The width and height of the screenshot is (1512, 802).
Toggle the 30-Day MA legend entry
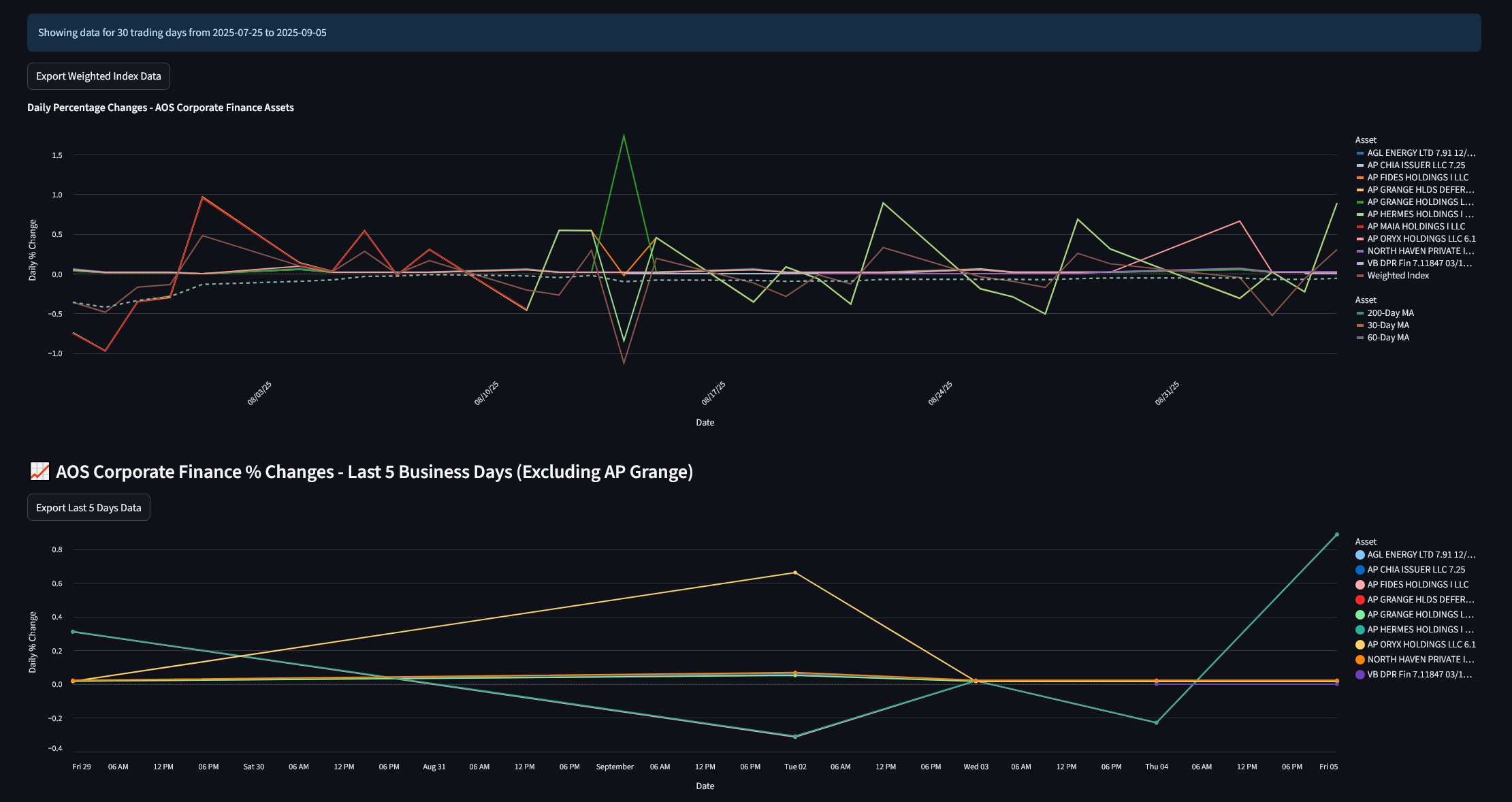click(1387, 325)
